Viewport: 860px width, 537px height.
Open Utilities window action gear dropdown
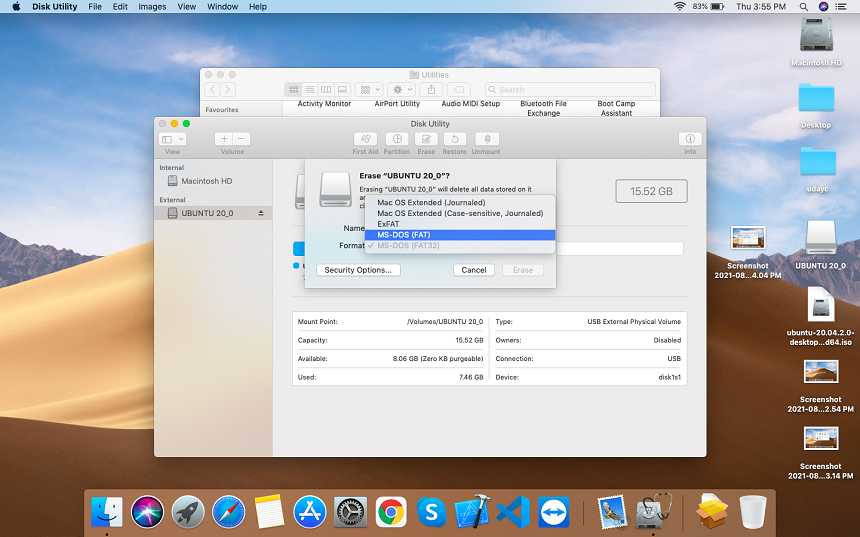(401, 89)
